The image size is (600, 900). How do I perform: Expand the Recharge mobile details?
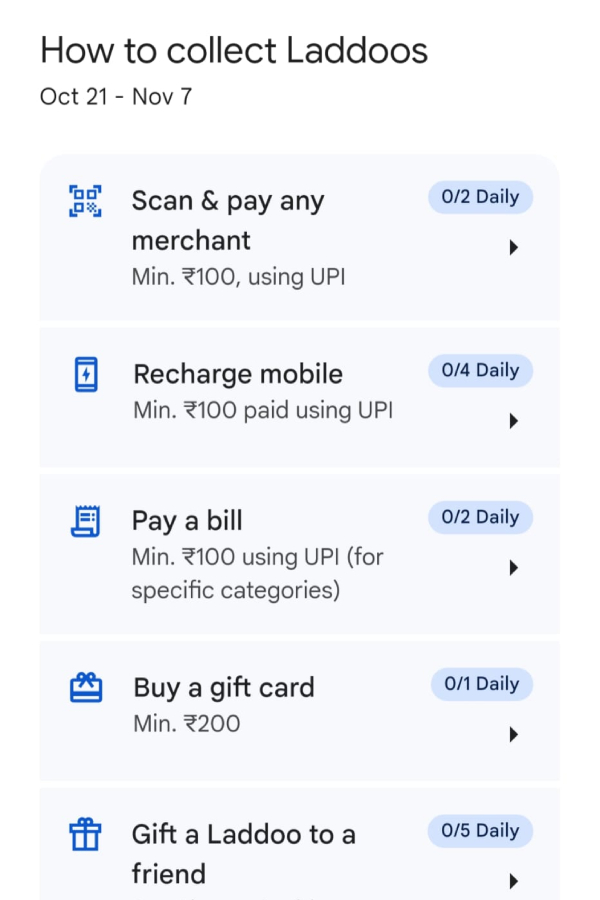click(x=514, y=420)
